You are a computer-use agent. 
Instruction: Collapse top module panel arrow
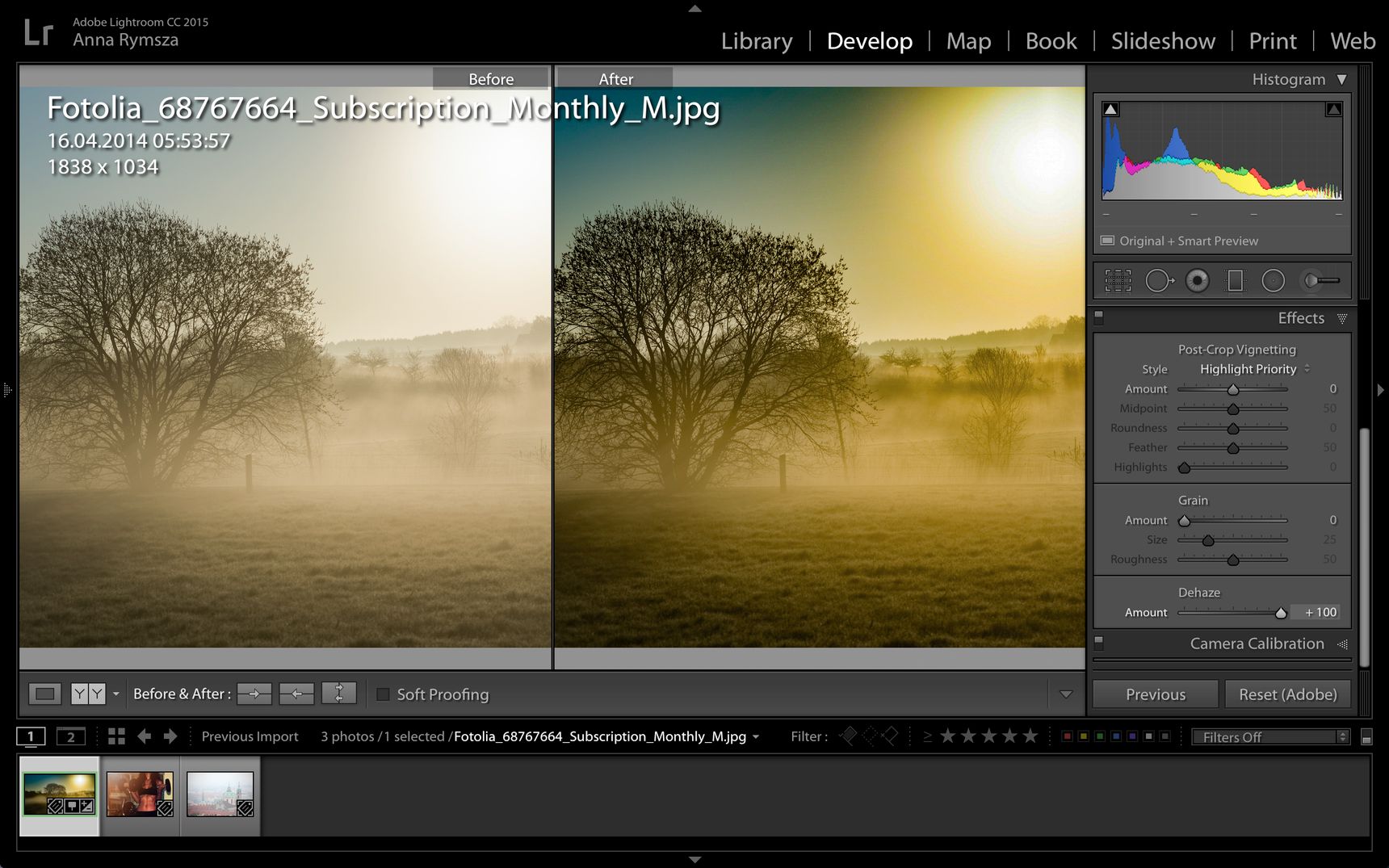(694, 8)
